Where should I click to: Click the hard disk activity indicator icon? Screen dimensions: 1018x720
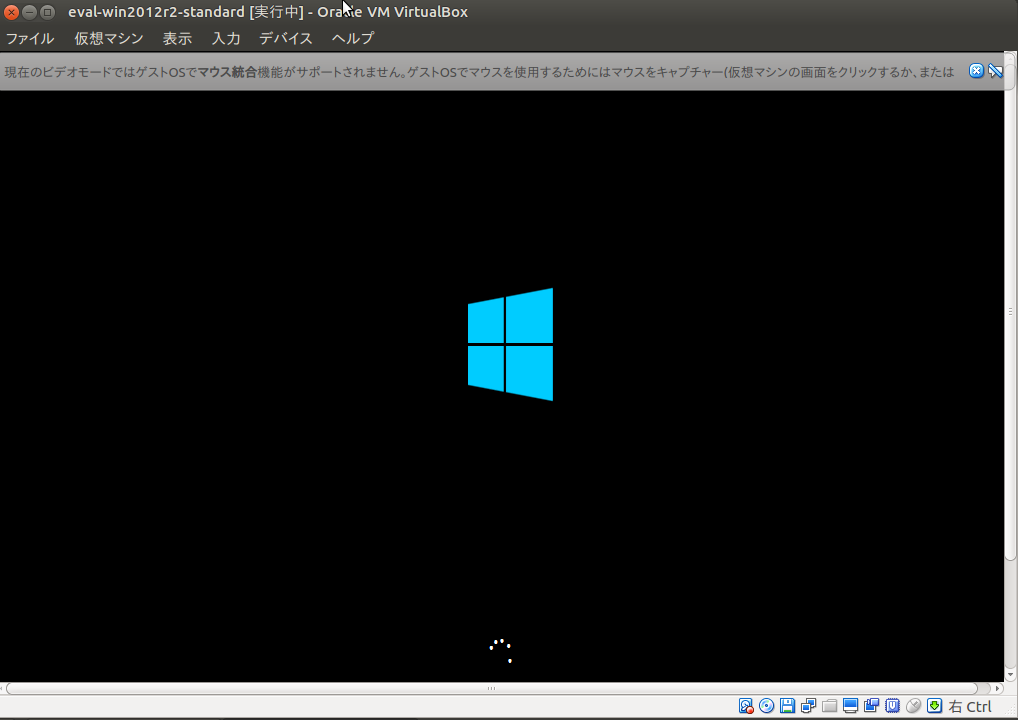click(x=746, y=706)
